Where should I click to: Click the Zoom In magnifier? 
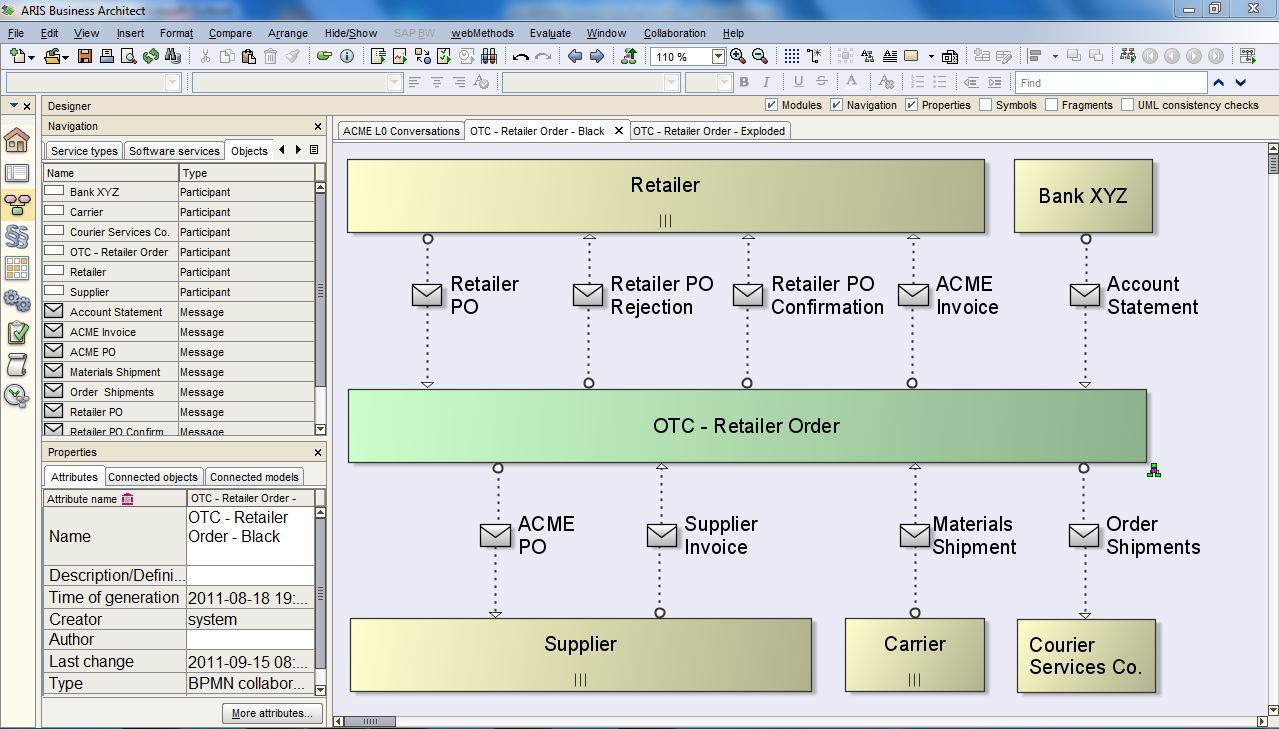738,57
